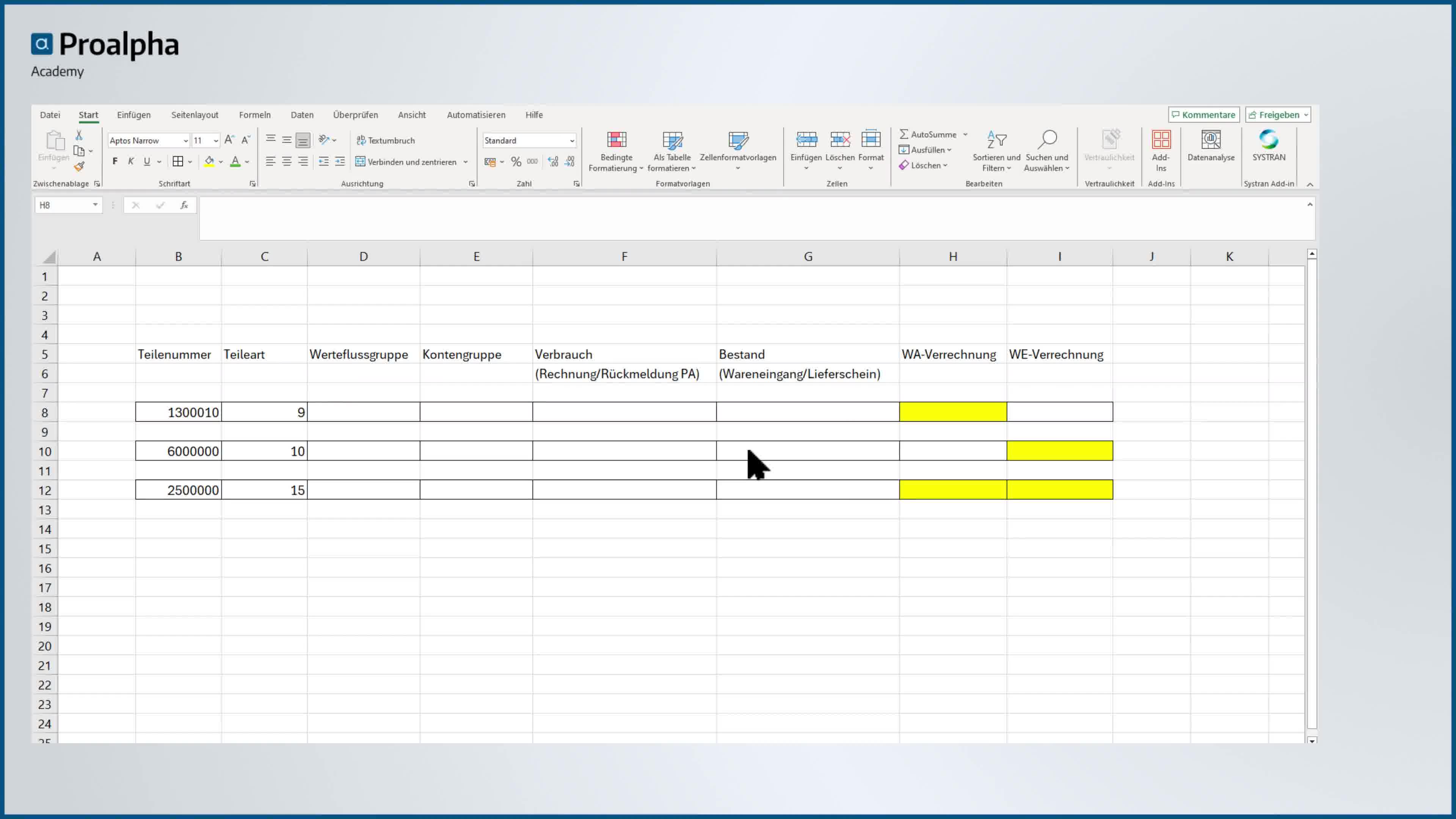Toggle Textbruch wrap text
Viewport: 1456px width, 819px height.
tap(386, 140)
